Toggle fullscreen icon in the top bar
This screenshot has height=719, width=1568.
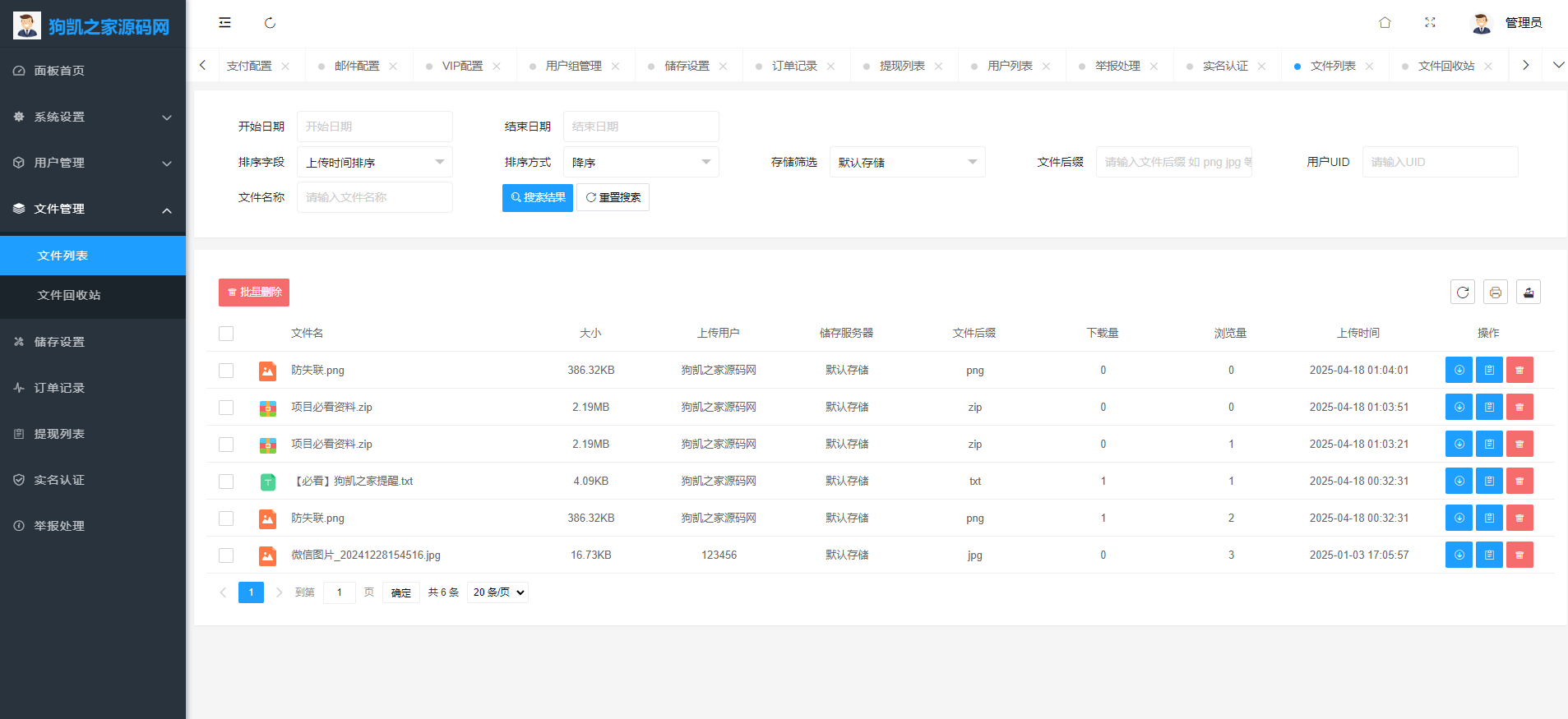coord(1430,23)
